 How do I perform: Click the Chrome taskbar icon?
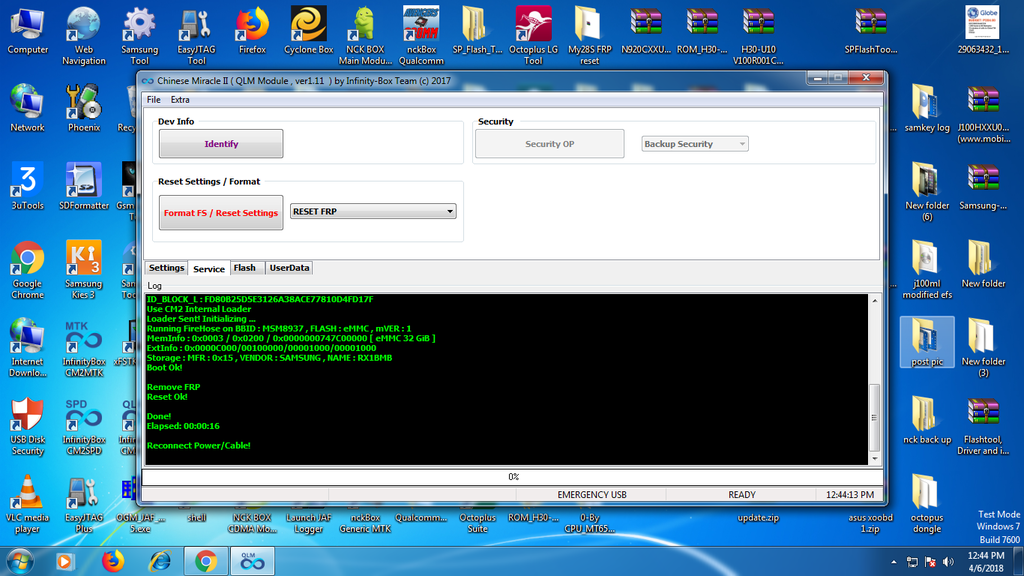(x=206, y=561)
